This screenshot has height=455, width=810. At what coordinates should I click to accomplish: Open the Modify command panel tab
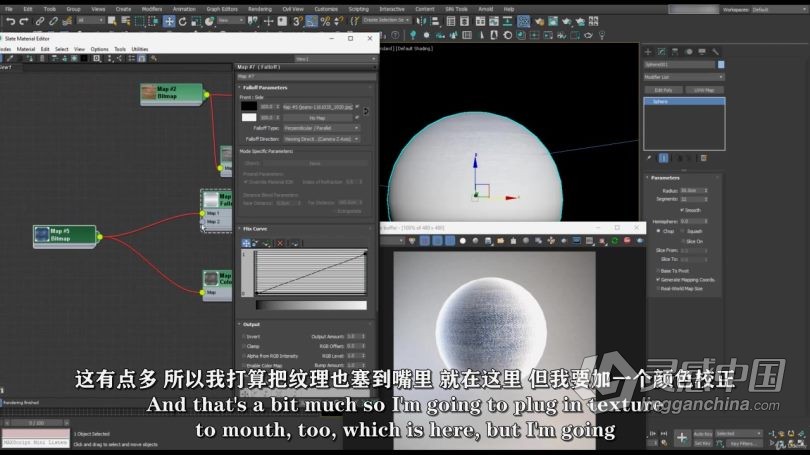pos(661,52)
